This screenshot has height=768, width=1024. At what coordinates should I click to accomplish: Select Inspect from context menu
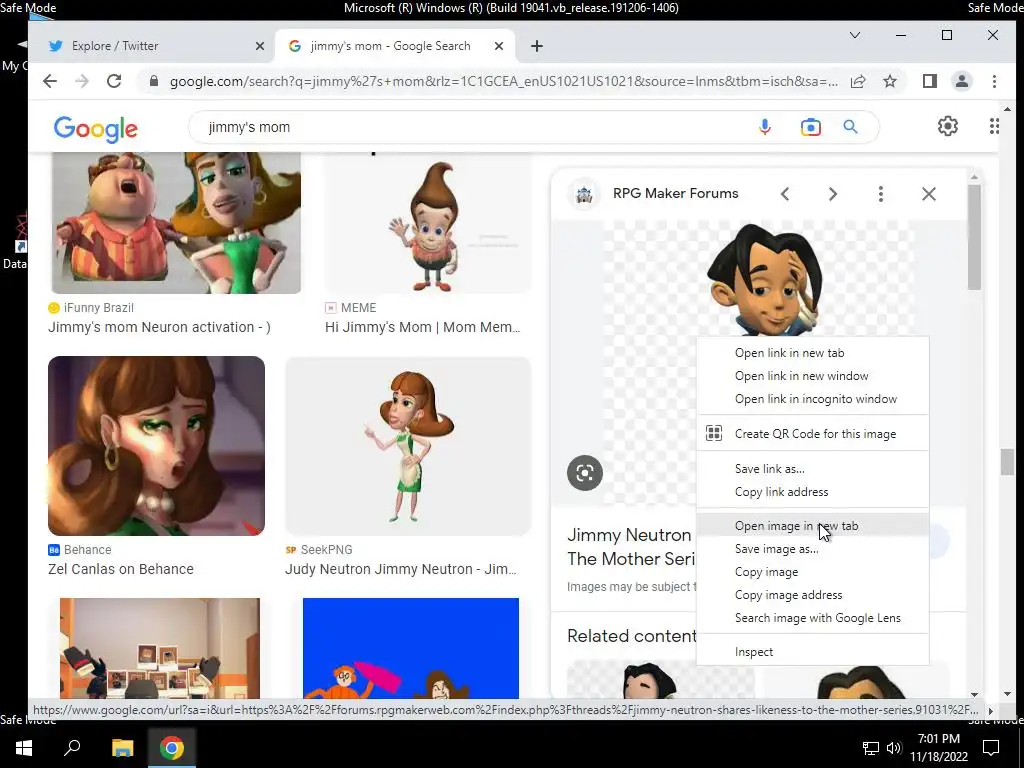812,652
